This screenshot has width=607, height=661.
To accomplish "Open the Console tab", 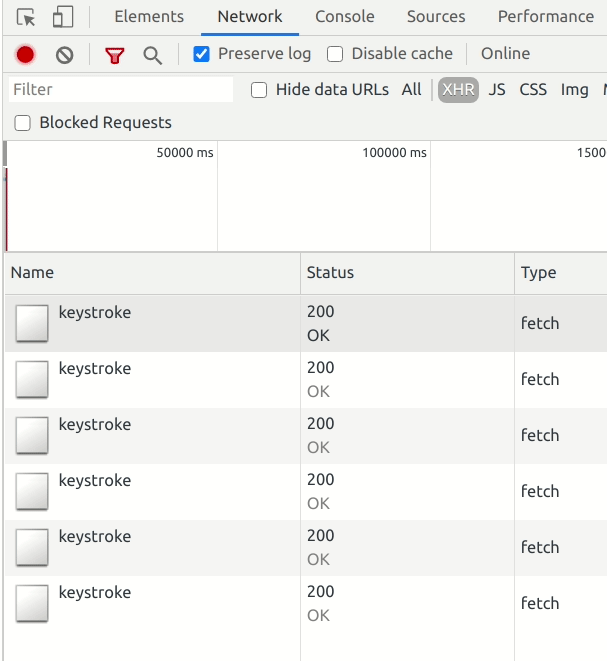I will 345,16.
